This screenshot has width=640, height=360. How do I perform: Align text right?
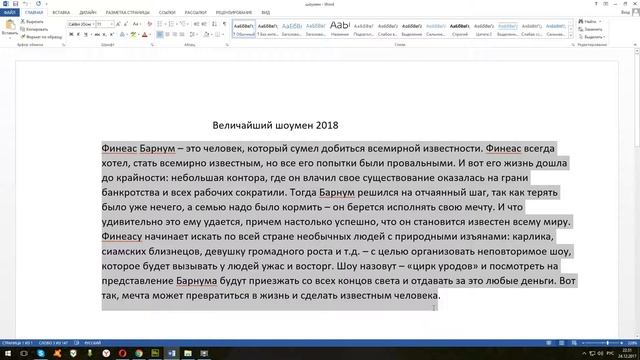point(175,35)
